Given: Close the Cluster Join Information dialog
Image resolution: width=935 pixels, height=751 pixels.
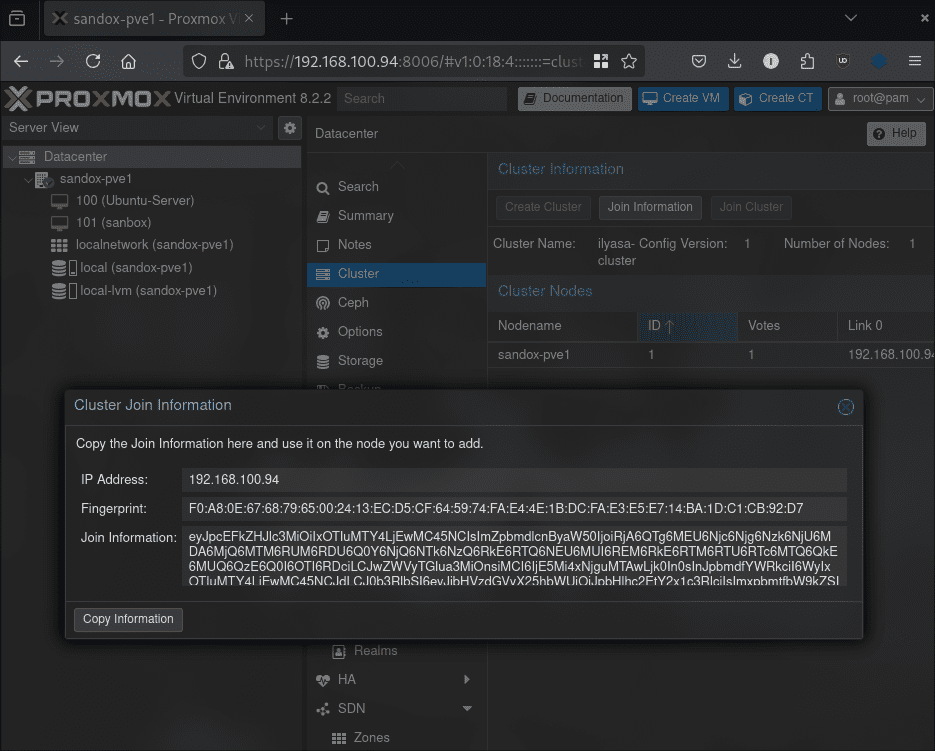Looking at the screenshot, I should (x=845, y=406).
